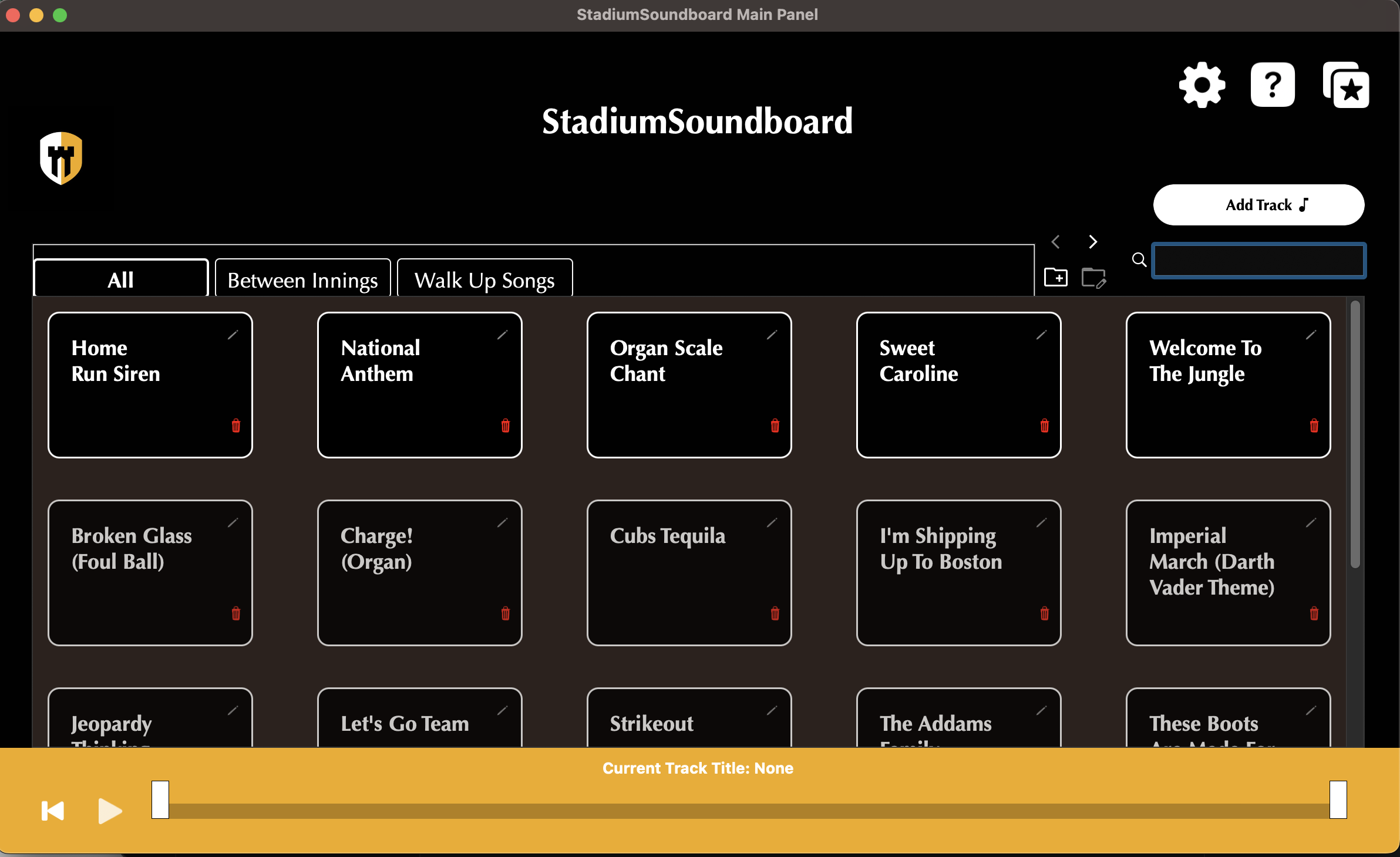Click the left handle of the playback slider
This screenshot has height=857, width=1400.
160,799
